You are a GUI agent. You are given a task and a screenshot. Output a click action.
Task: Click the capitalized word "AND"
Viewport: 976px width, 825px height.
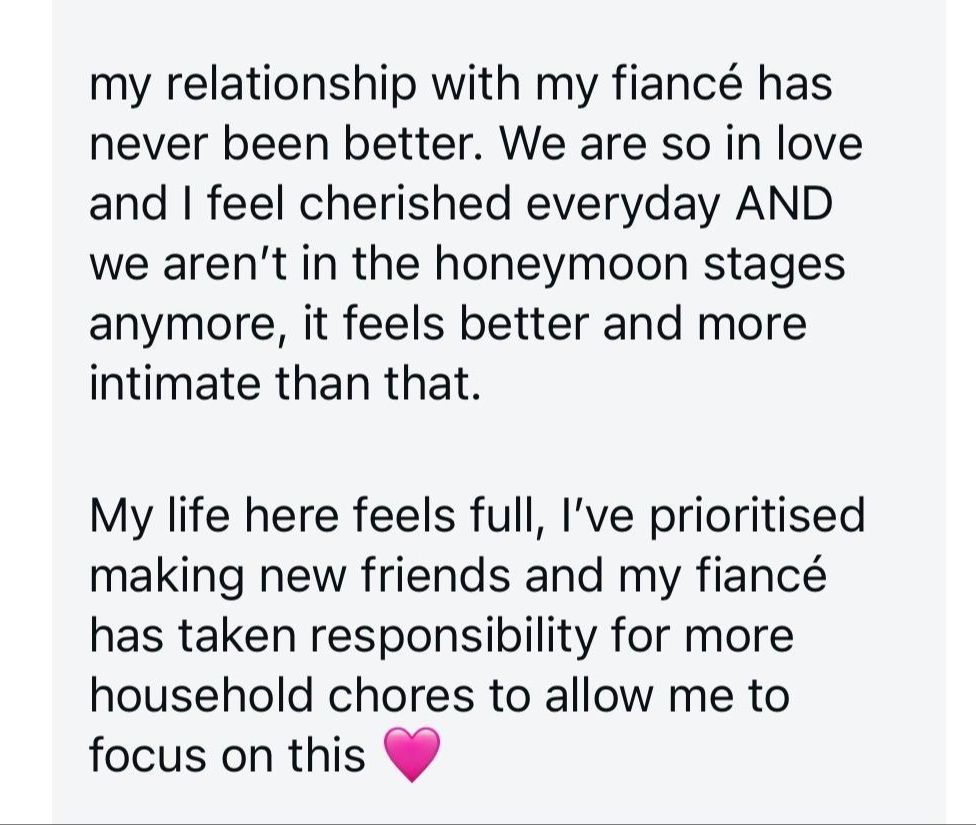(x=784, y=204)
